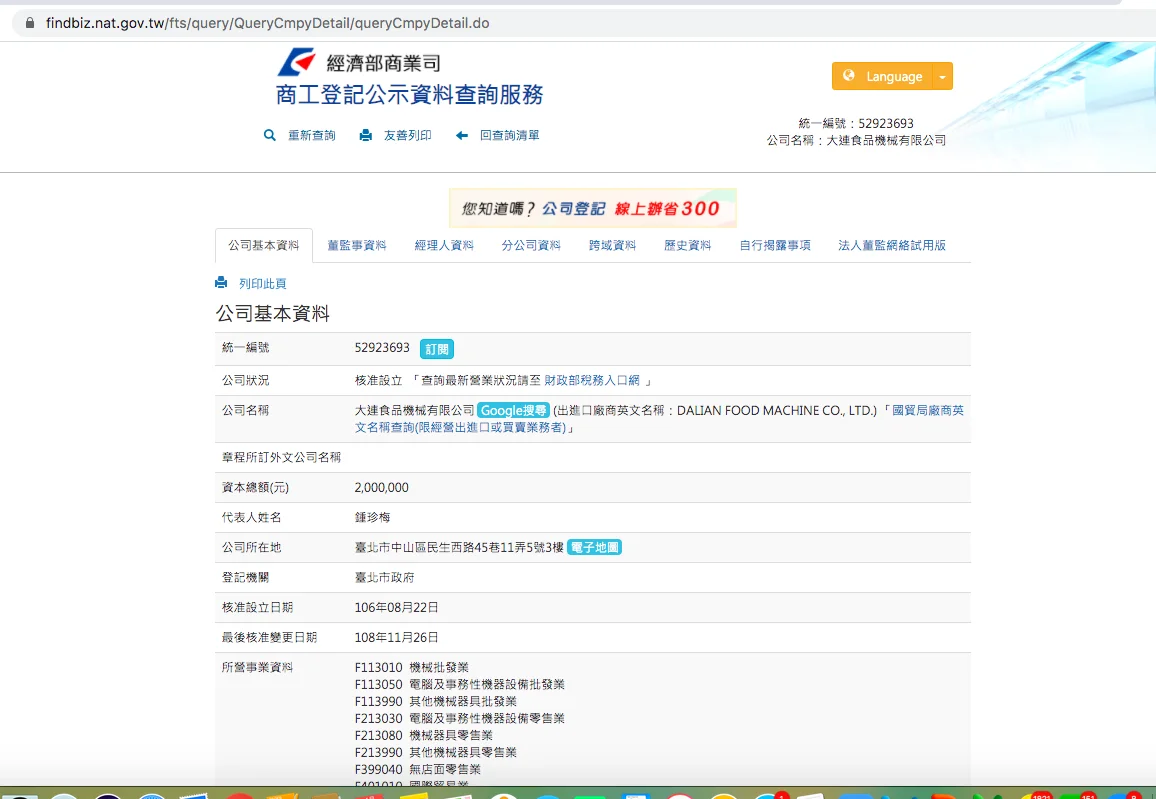Click the 經濟部商業司 logo

pos(296,63)
